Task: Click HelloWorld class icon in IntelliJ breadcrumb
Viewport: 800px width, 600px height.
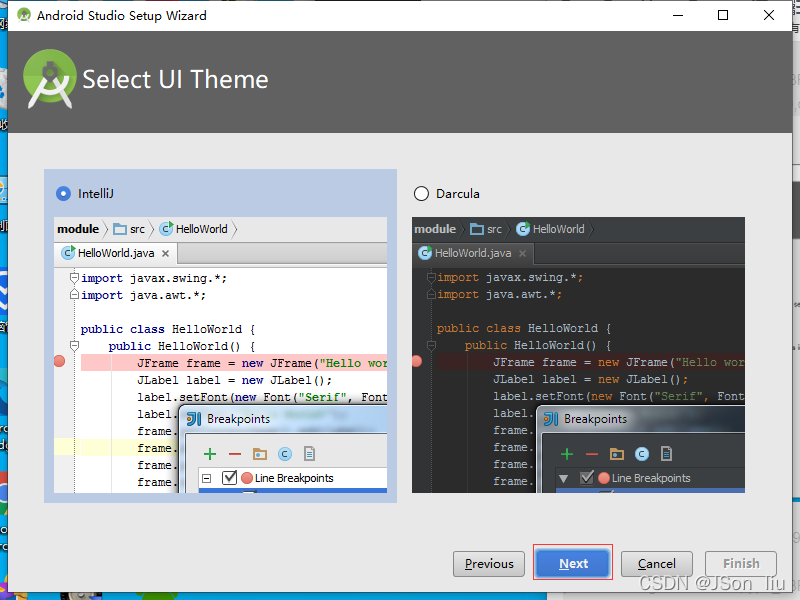Action: click(x=166, y=229)
